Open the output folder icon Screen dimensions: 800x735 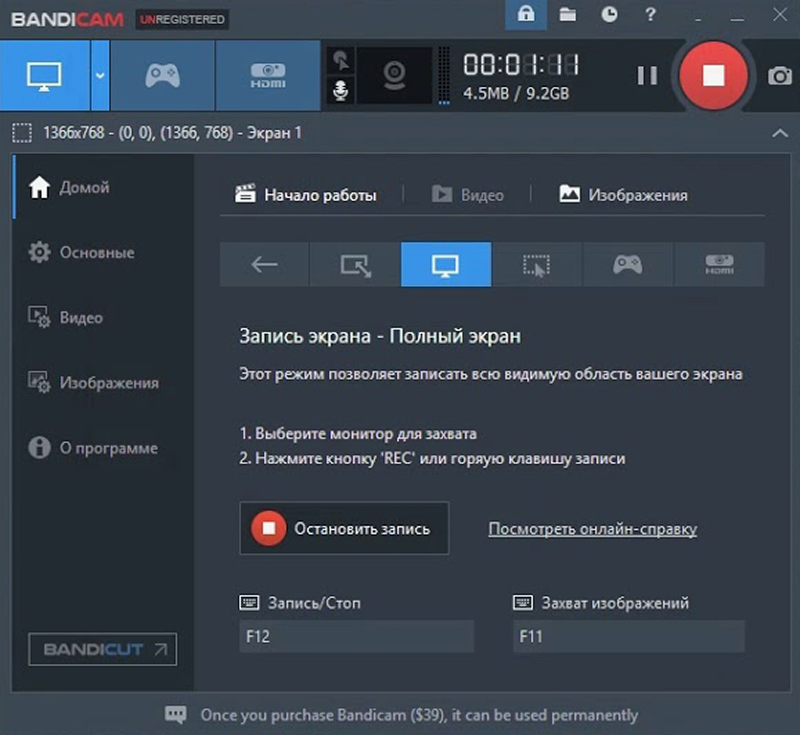tap(567, 15)
